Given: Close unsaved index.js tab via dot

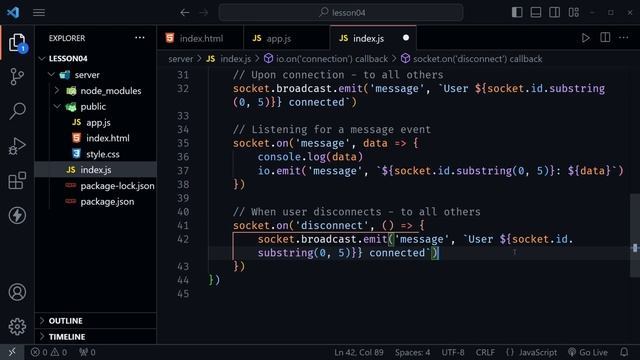Looking at the screenshot, I should (406, 38).
